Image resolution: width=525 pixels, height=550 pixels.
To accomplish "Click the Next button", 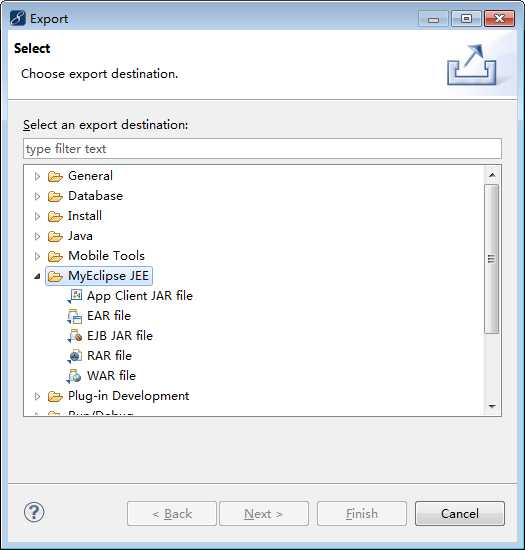I will 264,514.
